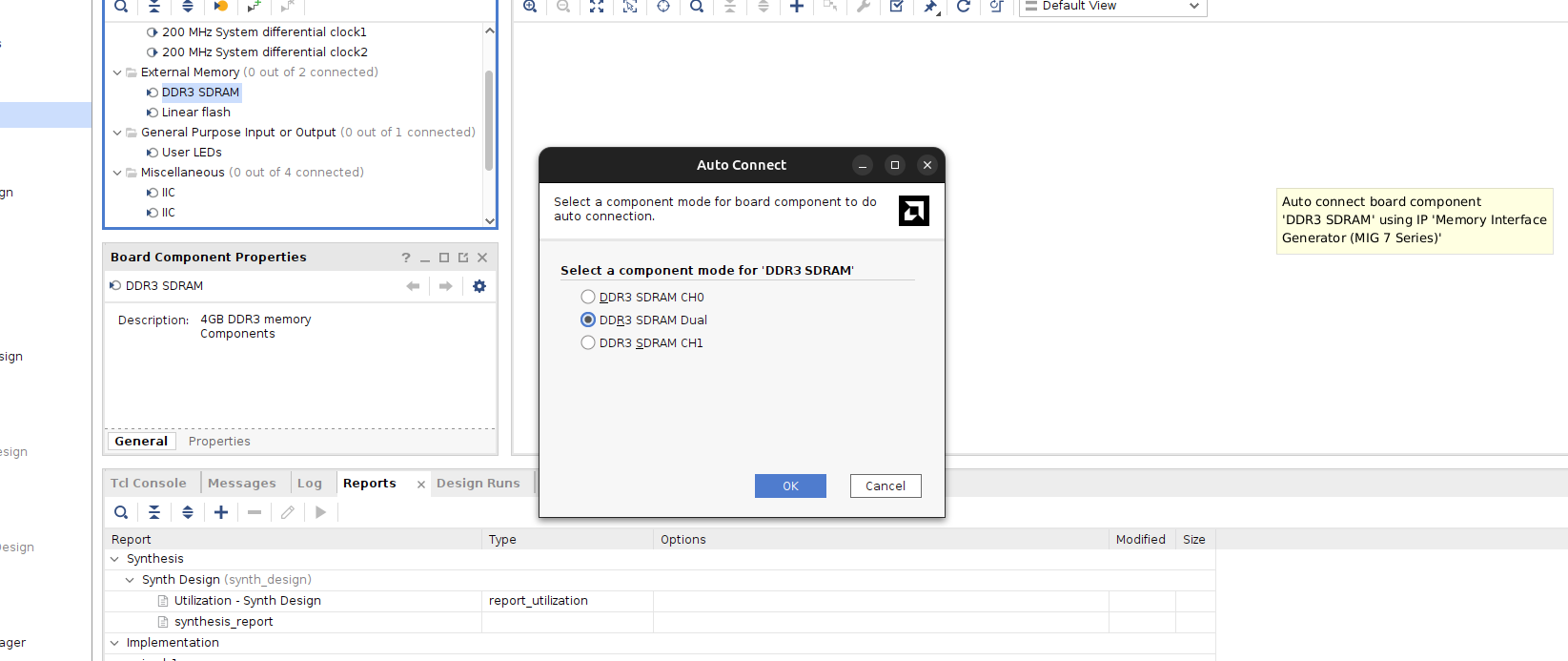Select DDR3 SDRAM CH0 mode
Screen dimensions: 1568x661
588,298
